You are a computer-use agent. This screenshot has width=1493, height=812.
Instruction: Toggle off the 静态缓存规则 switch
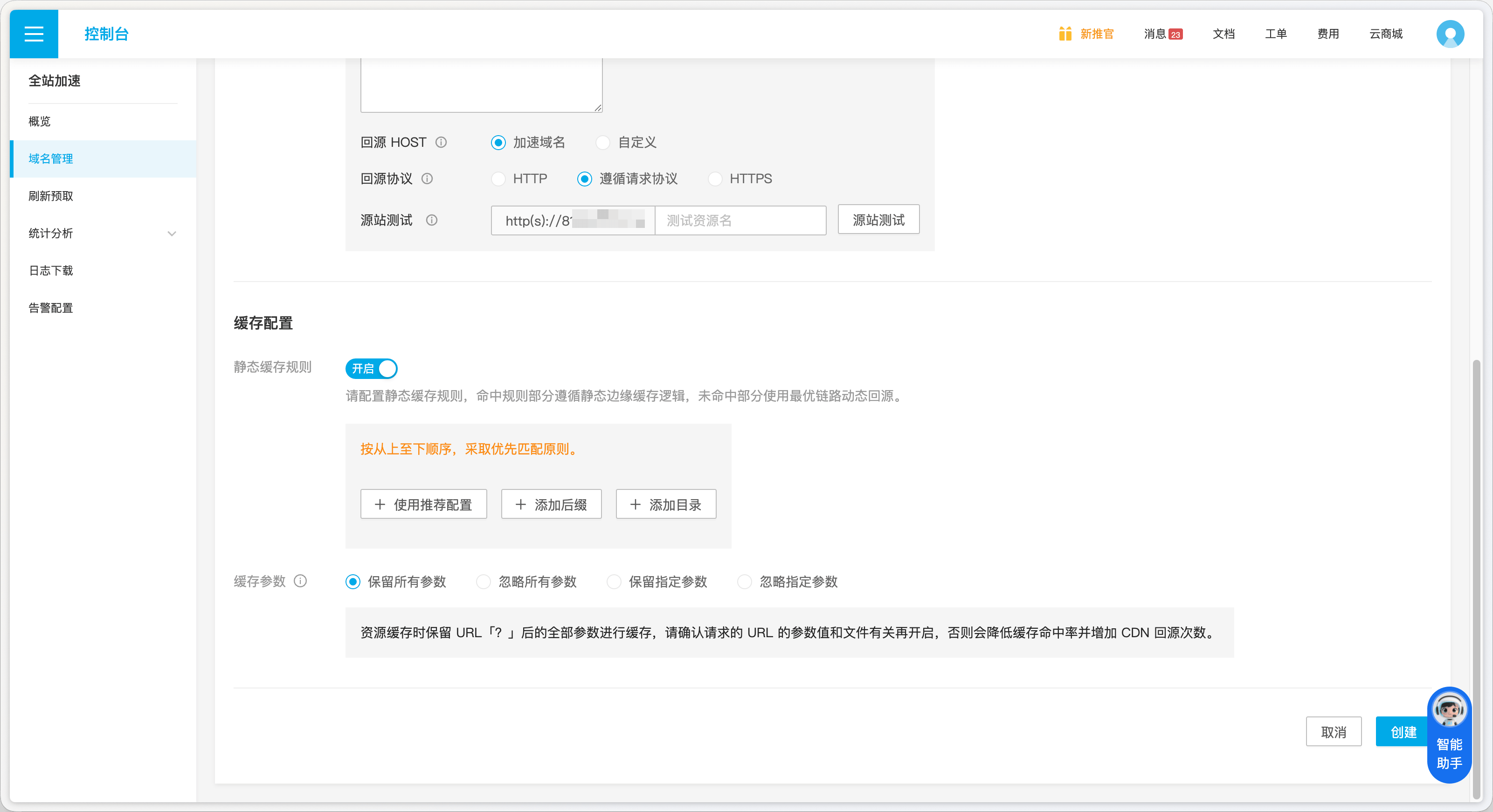pos(372,369)
